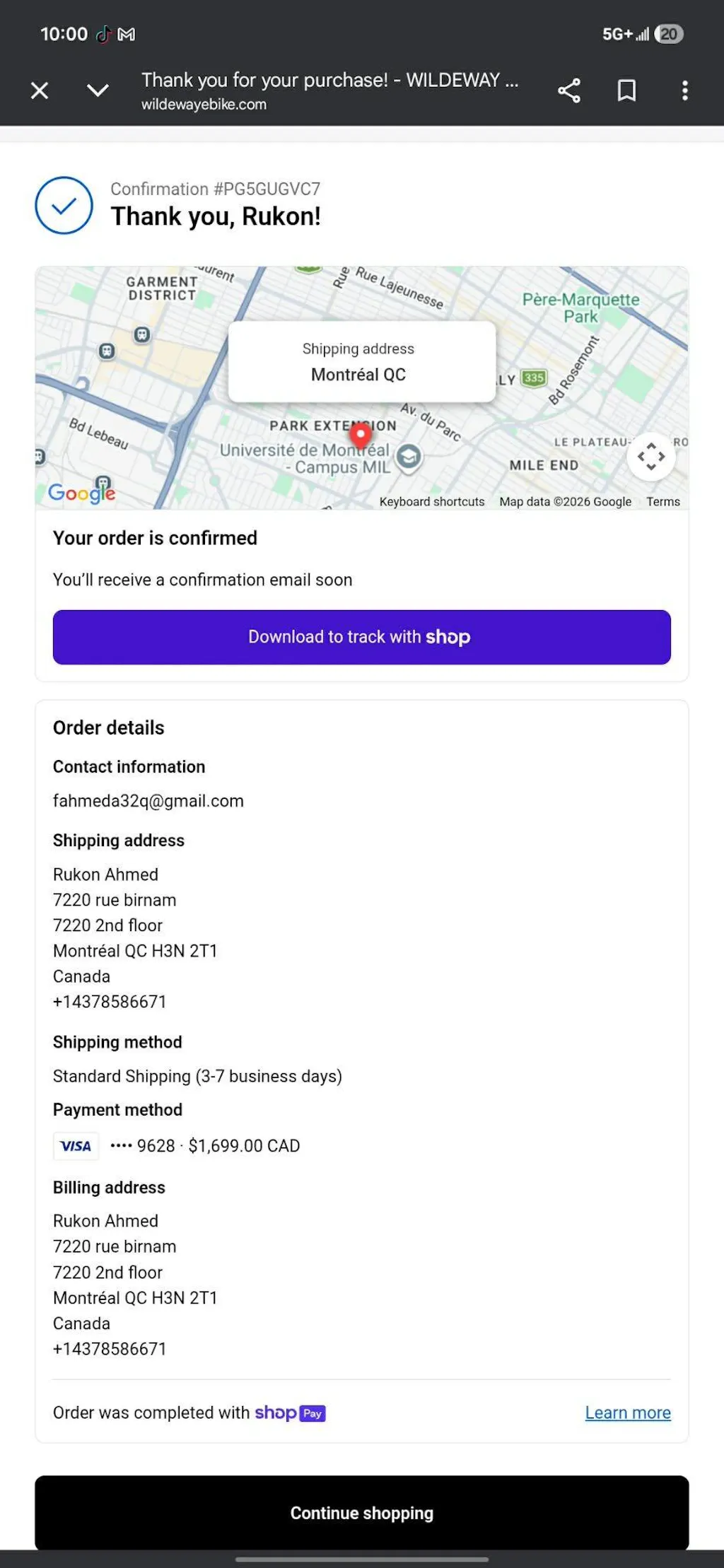Close the browser tab with X icon
Viewport: 724px width, 1568px height.
(x=40, y=90)
